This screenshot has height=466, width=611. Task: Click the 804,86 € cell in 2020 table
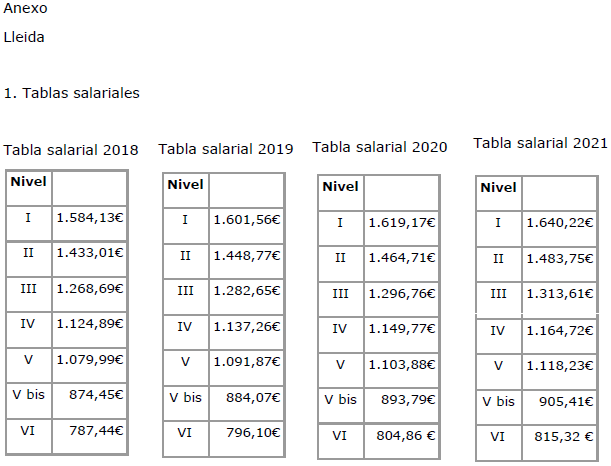click(409, 436)
